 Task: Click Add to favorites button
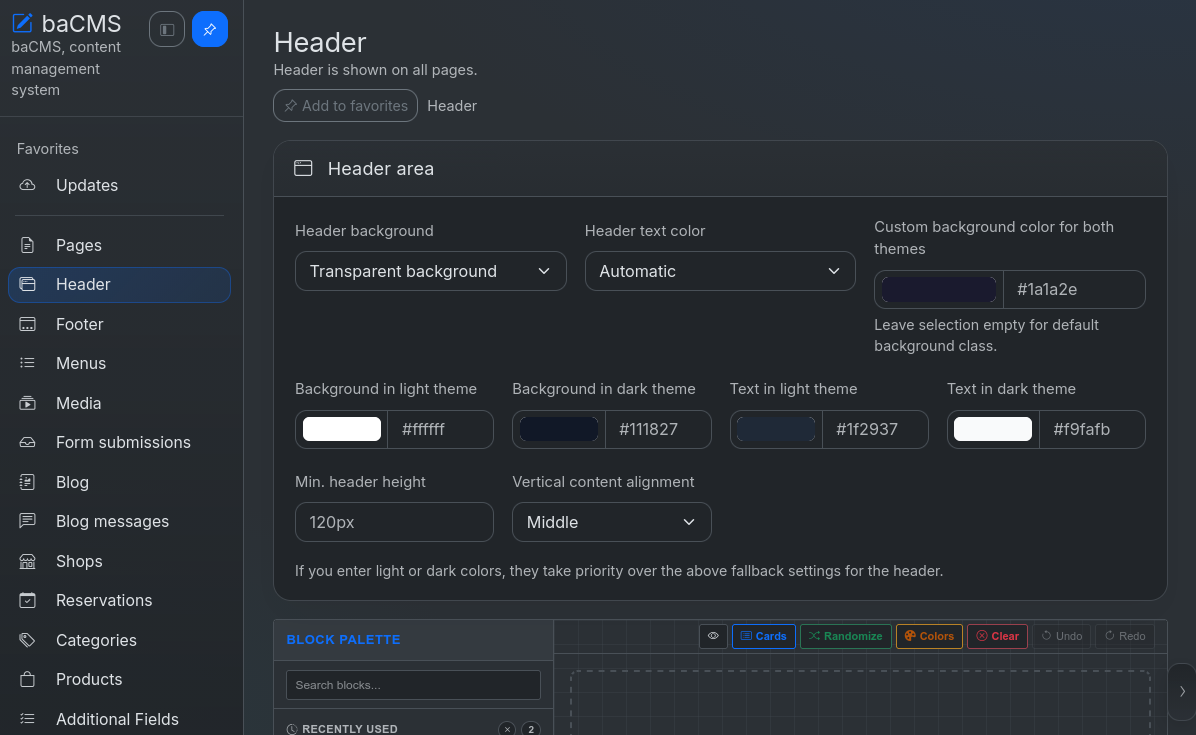click(346, 106)
